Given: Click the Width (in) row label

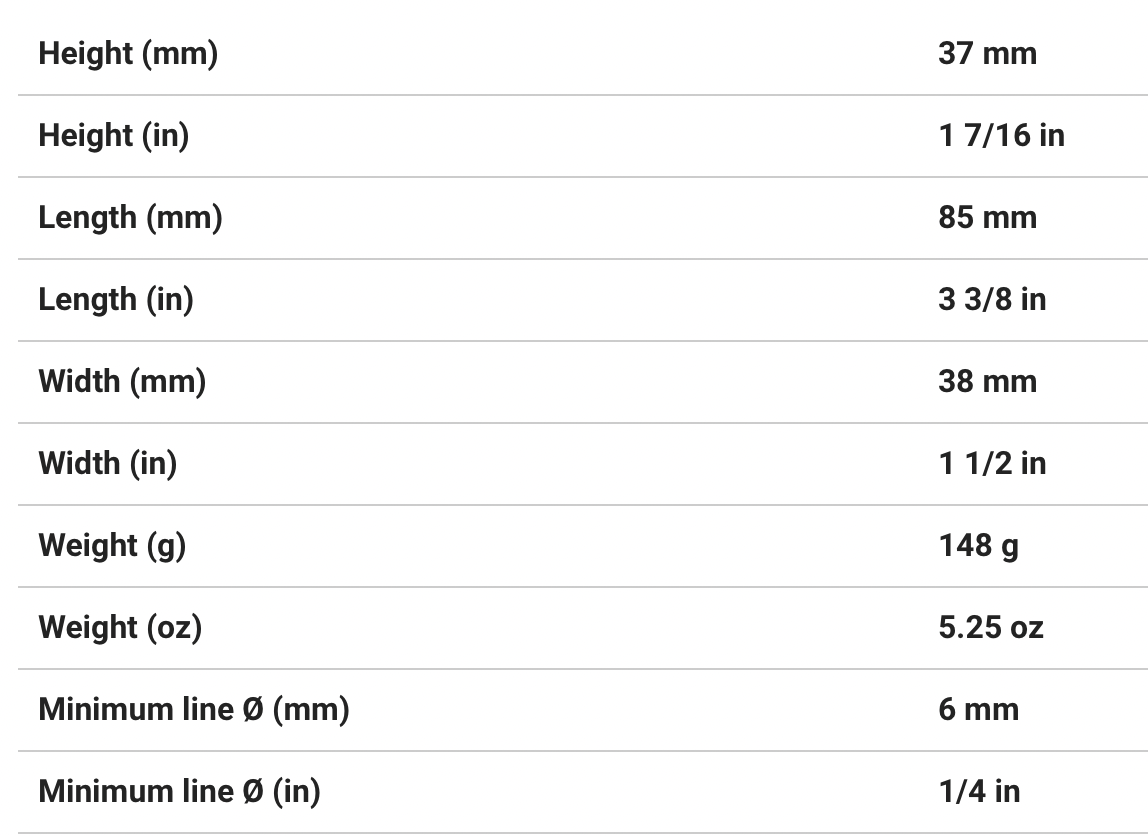Looking at the screenshot, I should (107, 463).
